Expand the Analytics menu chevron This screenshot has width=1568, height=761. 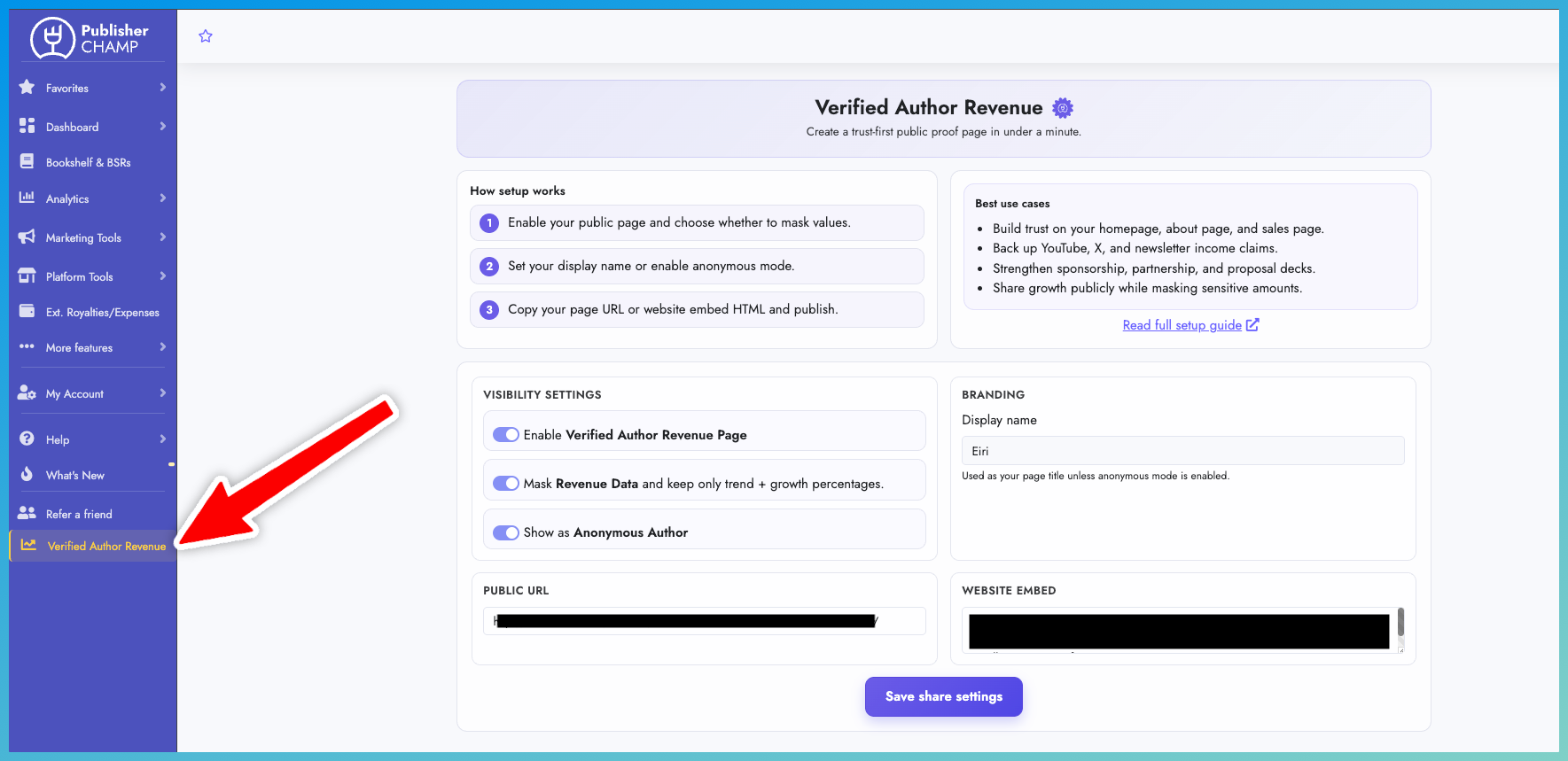[x=163, y=198]
